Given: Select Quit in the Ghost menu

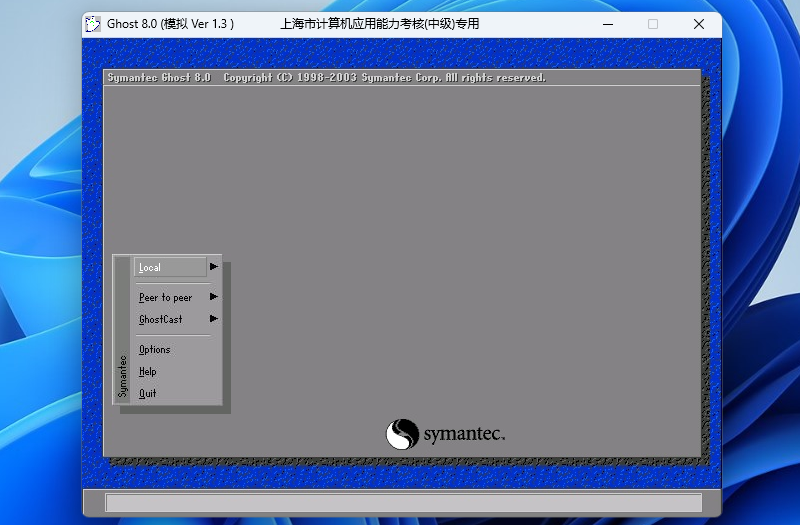Looking at the screenshot, I should (147, 393).
